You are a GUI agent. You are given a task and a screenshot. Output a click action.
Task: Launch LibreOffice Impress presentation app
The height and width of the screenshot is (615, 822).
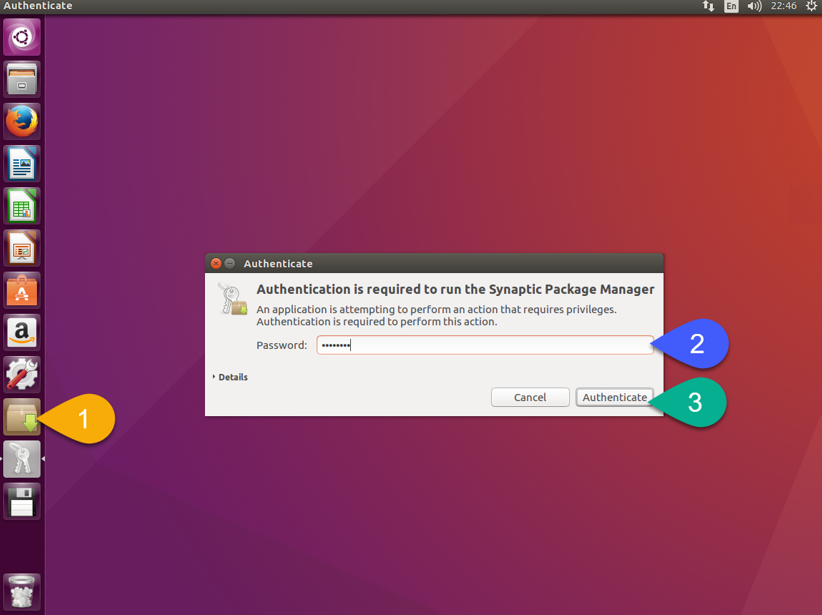[22, 247]
